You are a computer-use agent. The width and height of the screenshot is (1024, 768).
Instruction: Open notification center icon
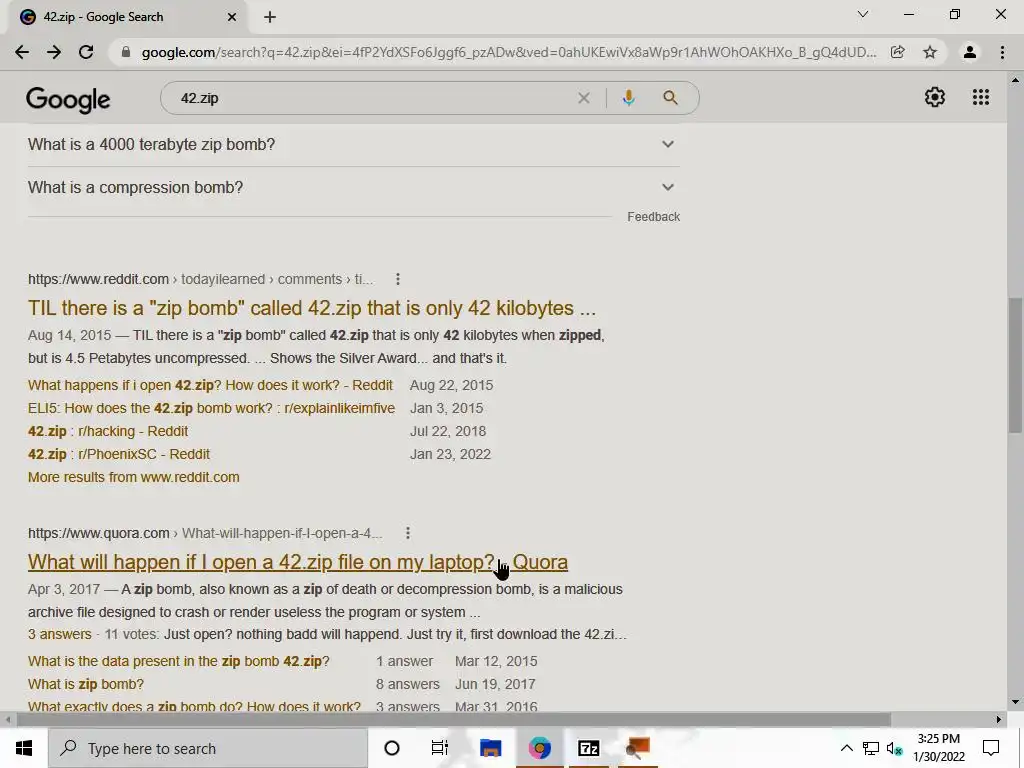(991, 748)
